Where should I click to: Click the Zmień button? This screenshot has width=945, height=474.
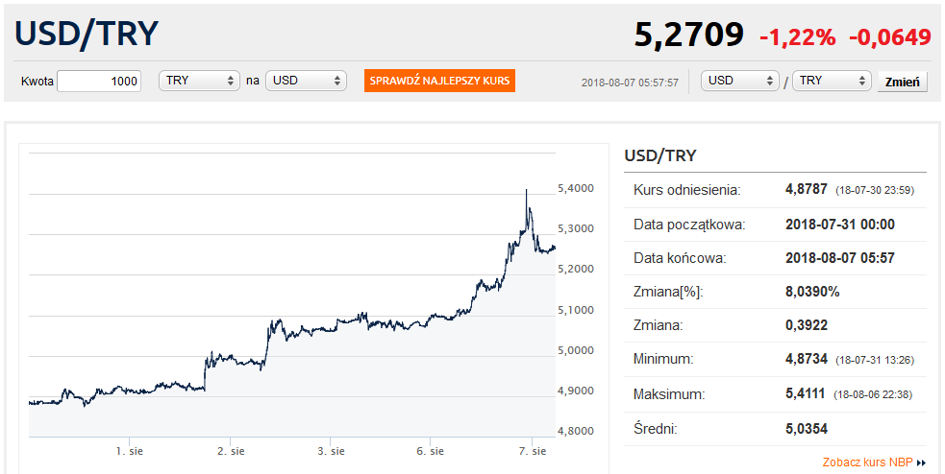pos(902,82)
